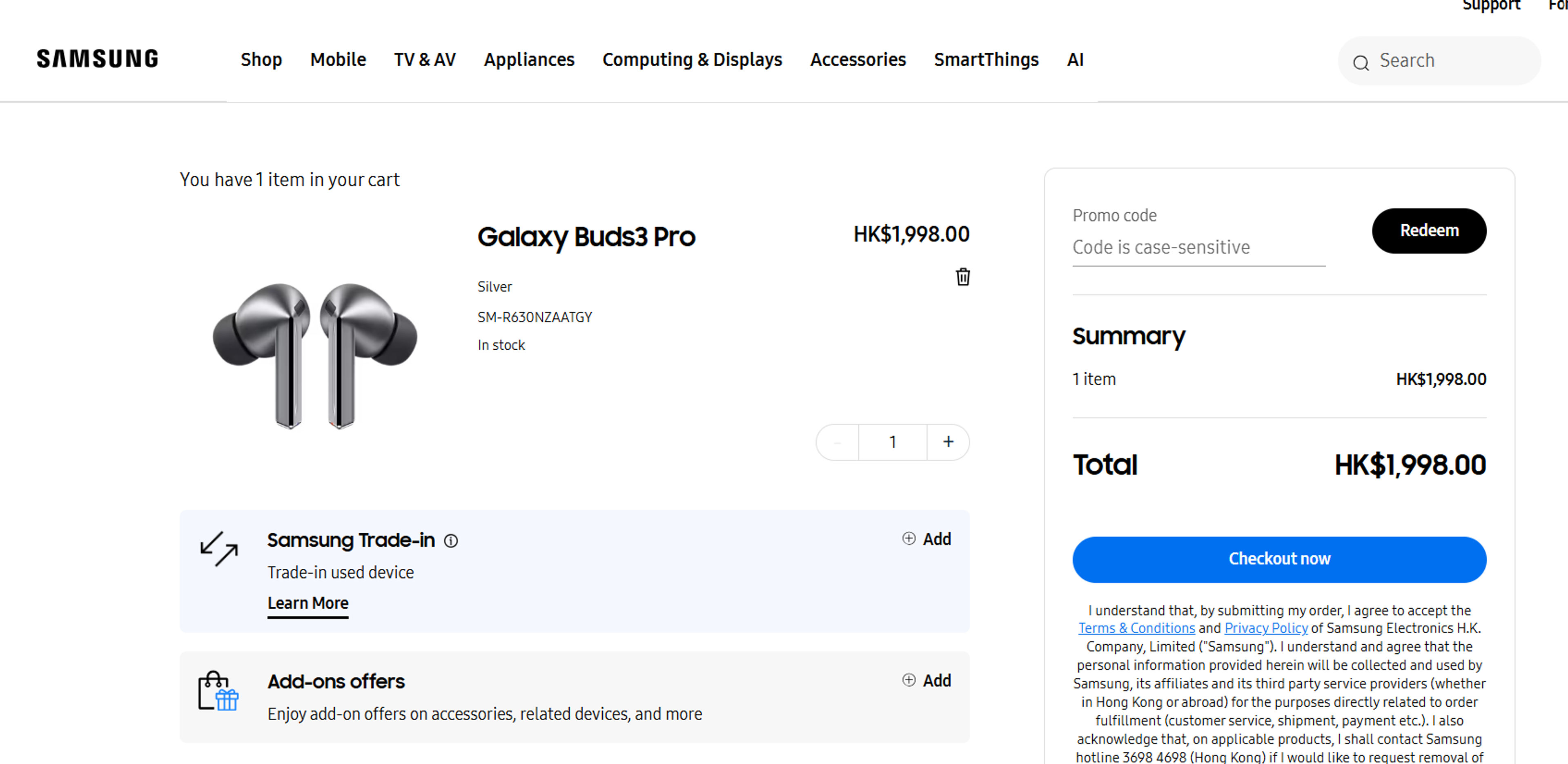This screenshot has width=1568, height=764.
Task: Click the Samsung Trade-in heading
Action: 351,541
